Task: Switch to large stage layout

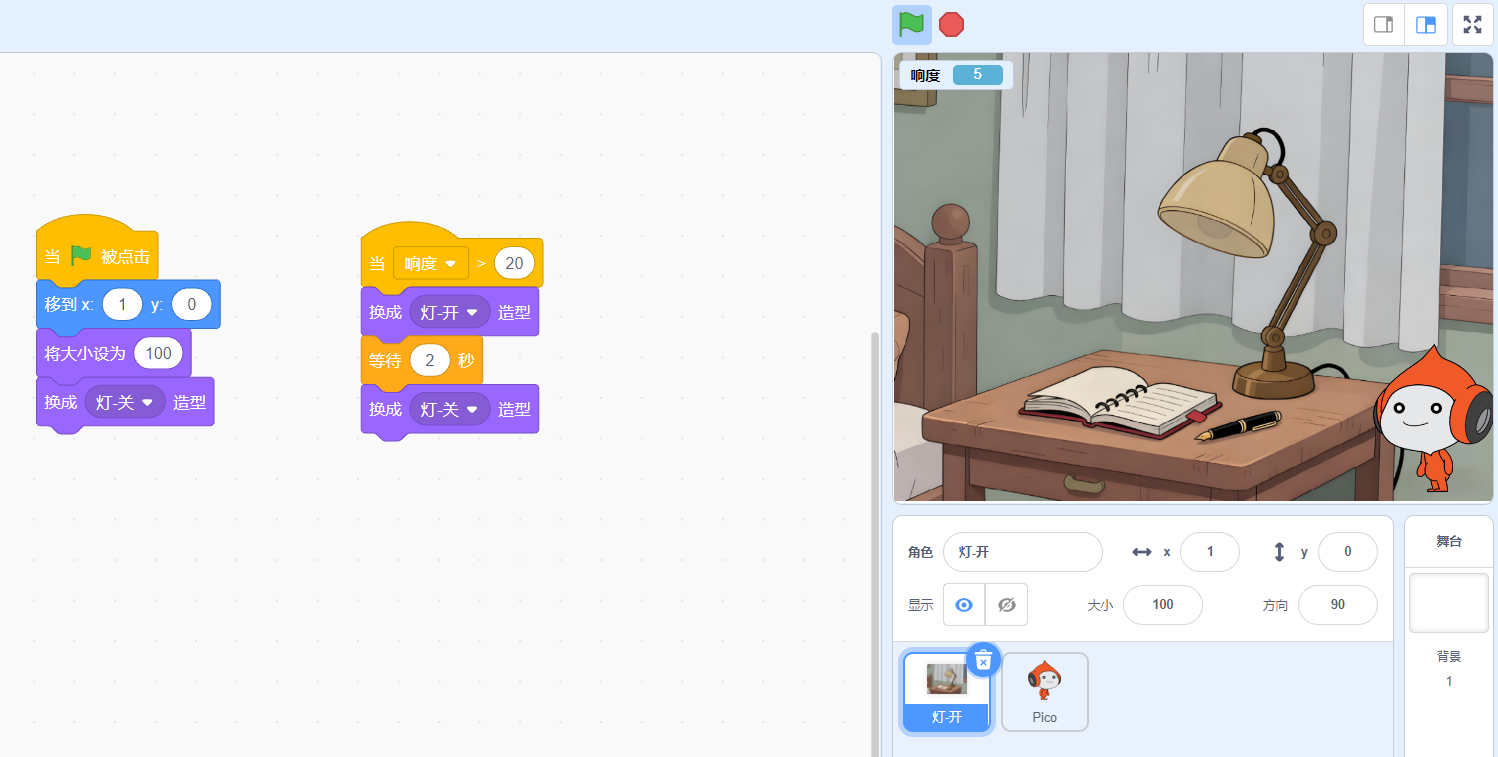Action: coord(1426,25)
